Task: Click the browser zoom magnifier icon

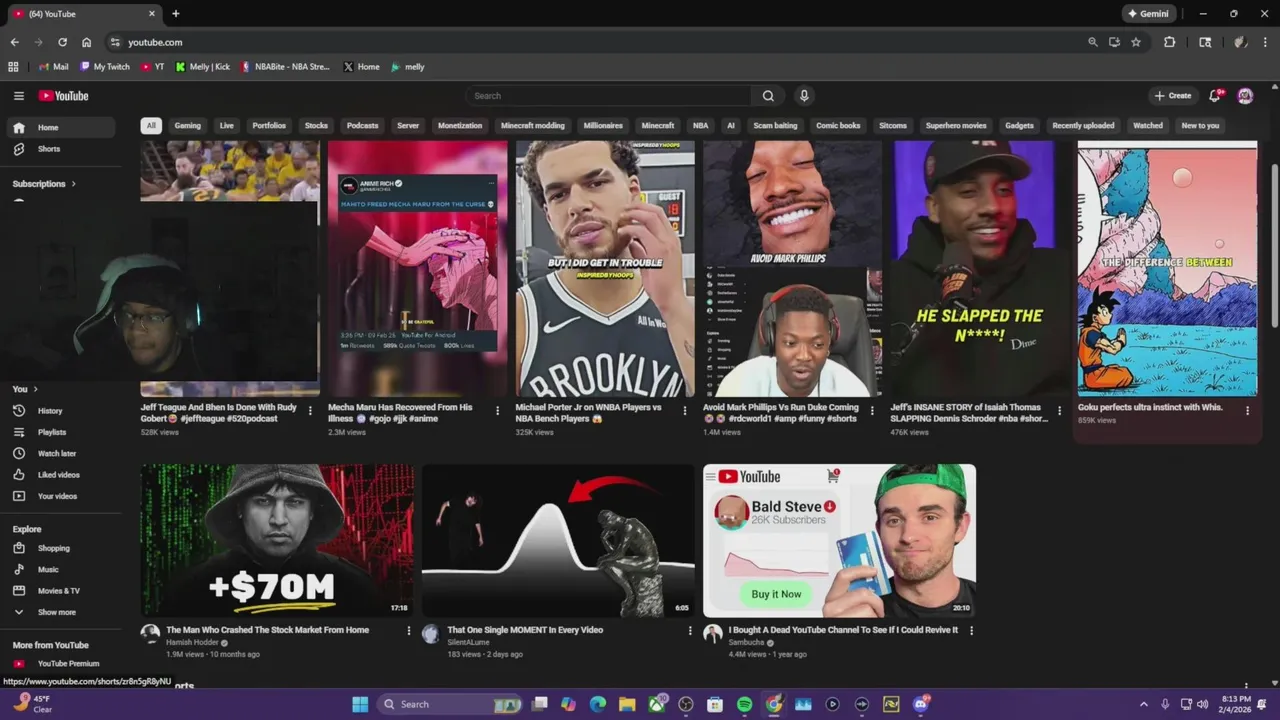Action: coord(1093,42)
